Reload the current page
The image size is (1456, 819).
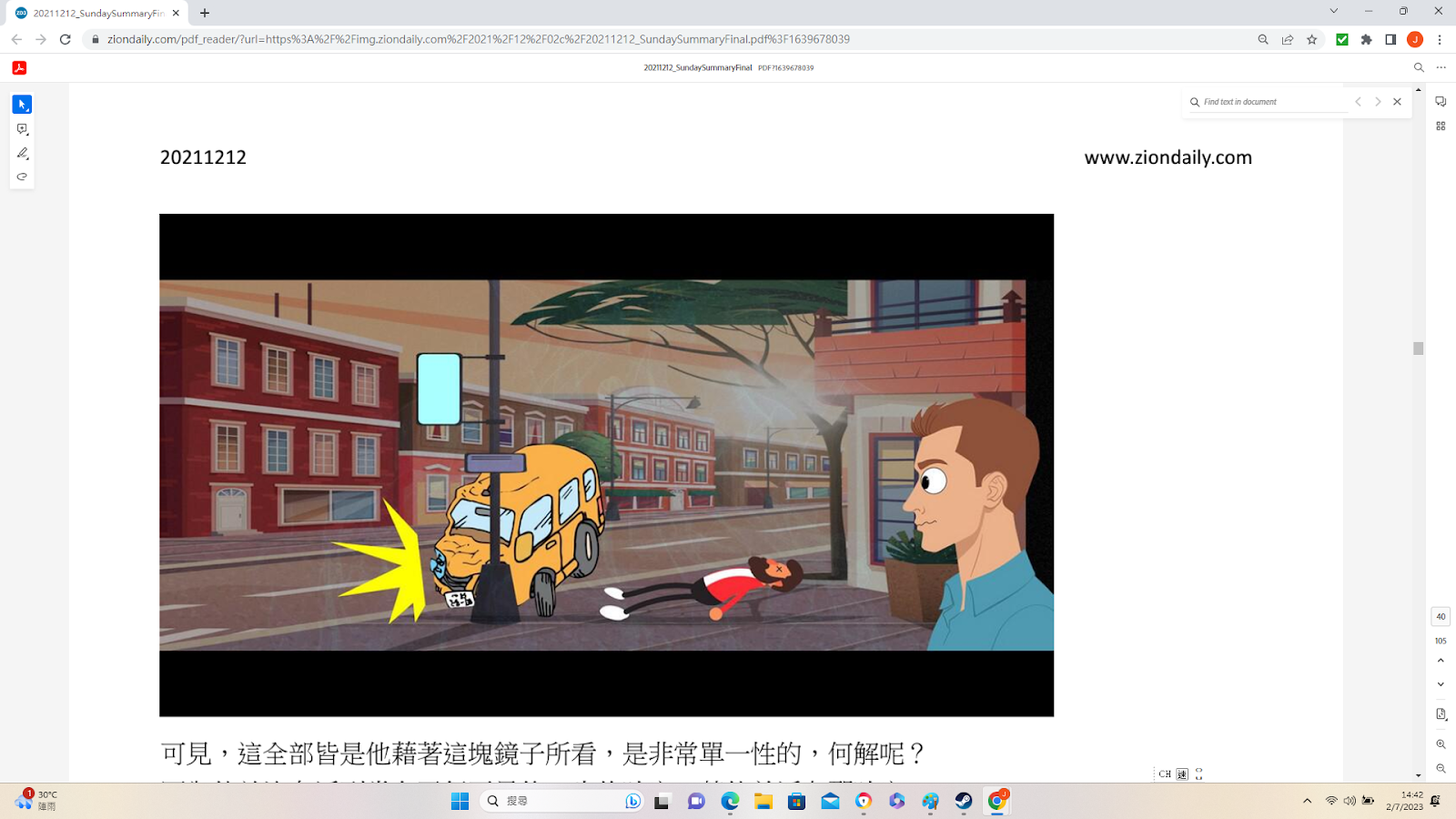point(66,39)
